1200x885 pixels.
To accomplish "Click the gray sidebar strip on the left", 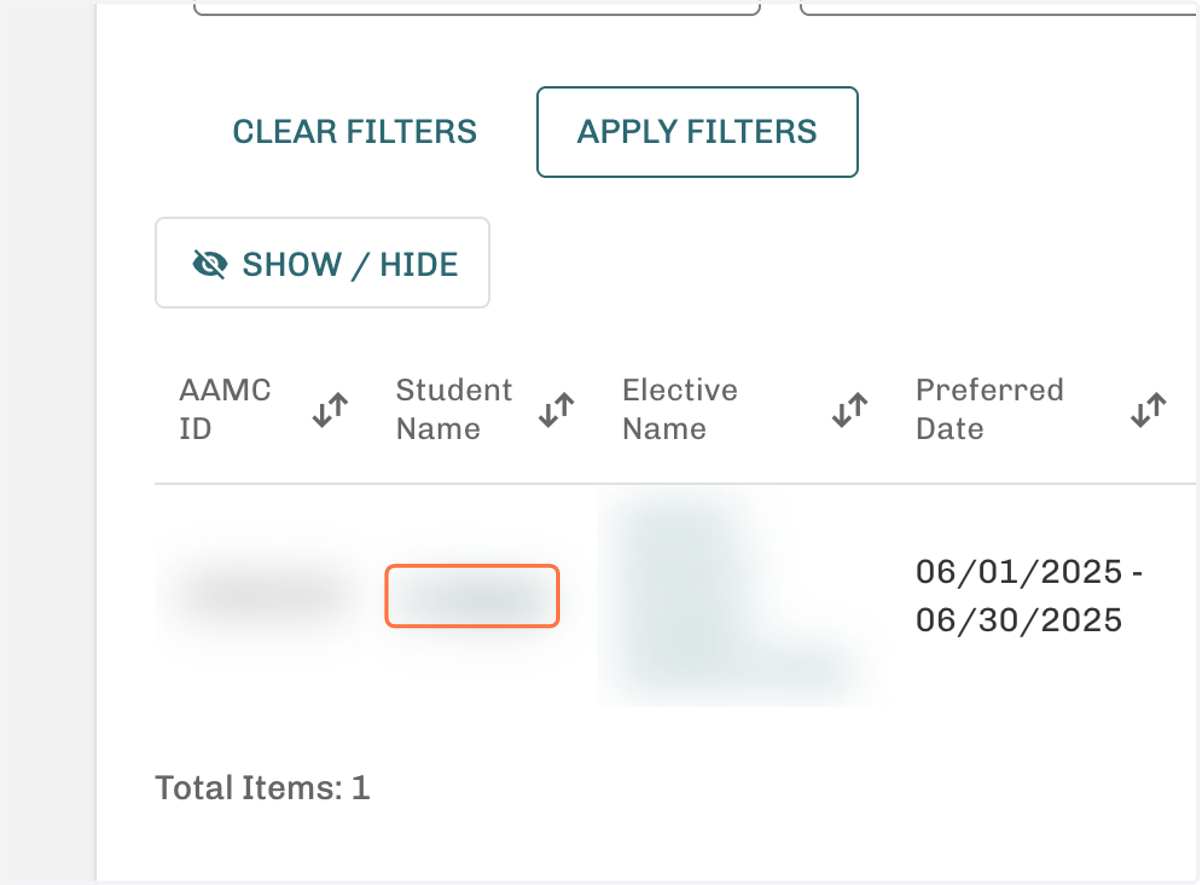I will (47, 442).
